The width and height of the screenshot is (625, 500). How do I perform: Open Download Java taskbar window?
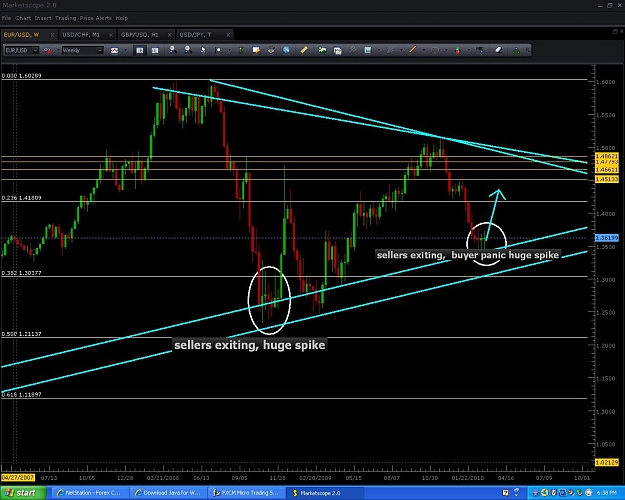pos(169,493)
